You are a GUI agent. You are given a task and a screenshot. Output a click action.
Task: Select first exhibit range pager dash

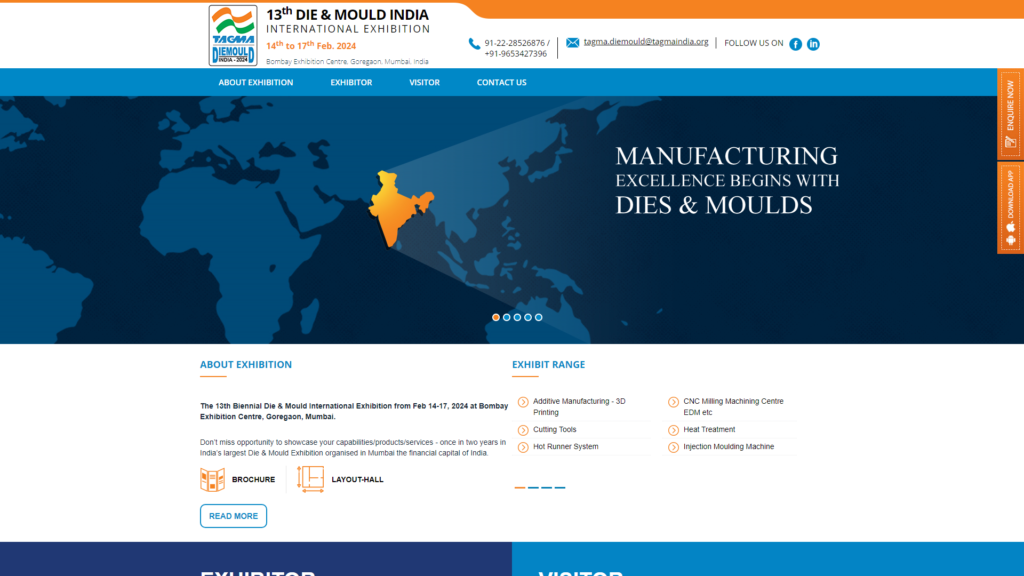point(520,488)
